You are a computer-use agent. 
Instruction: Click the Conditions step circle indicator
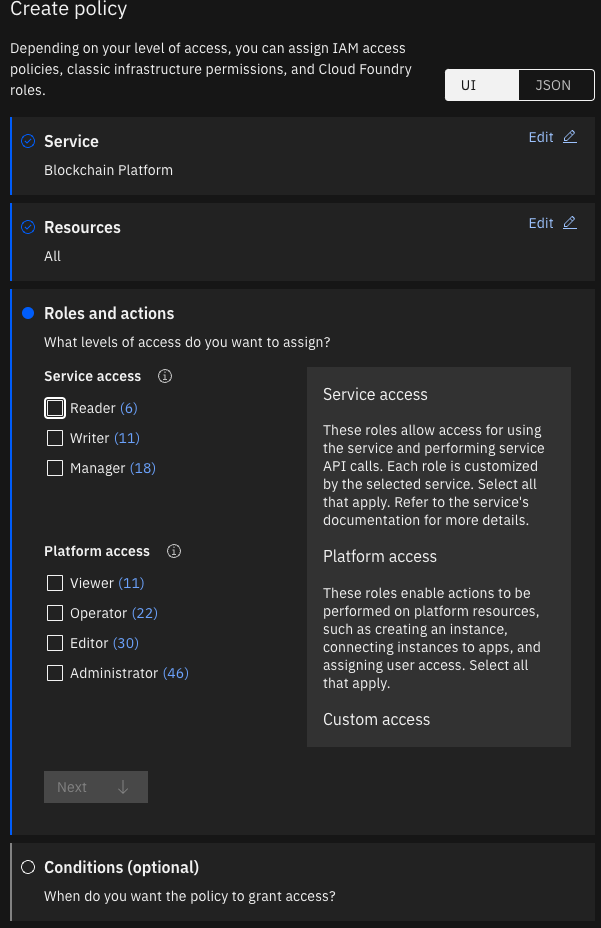28,867
